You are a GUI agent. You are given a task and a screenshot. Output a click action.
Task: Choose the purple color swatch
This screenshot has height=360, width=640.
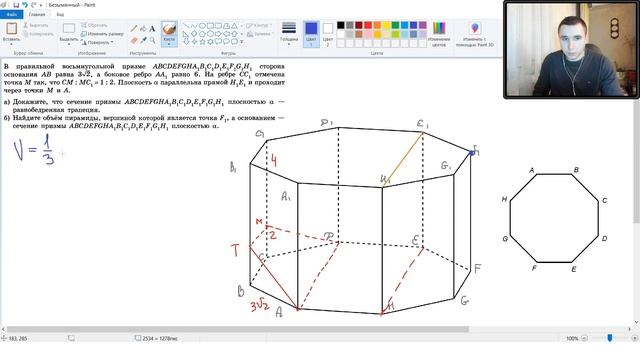click(422, 25)
